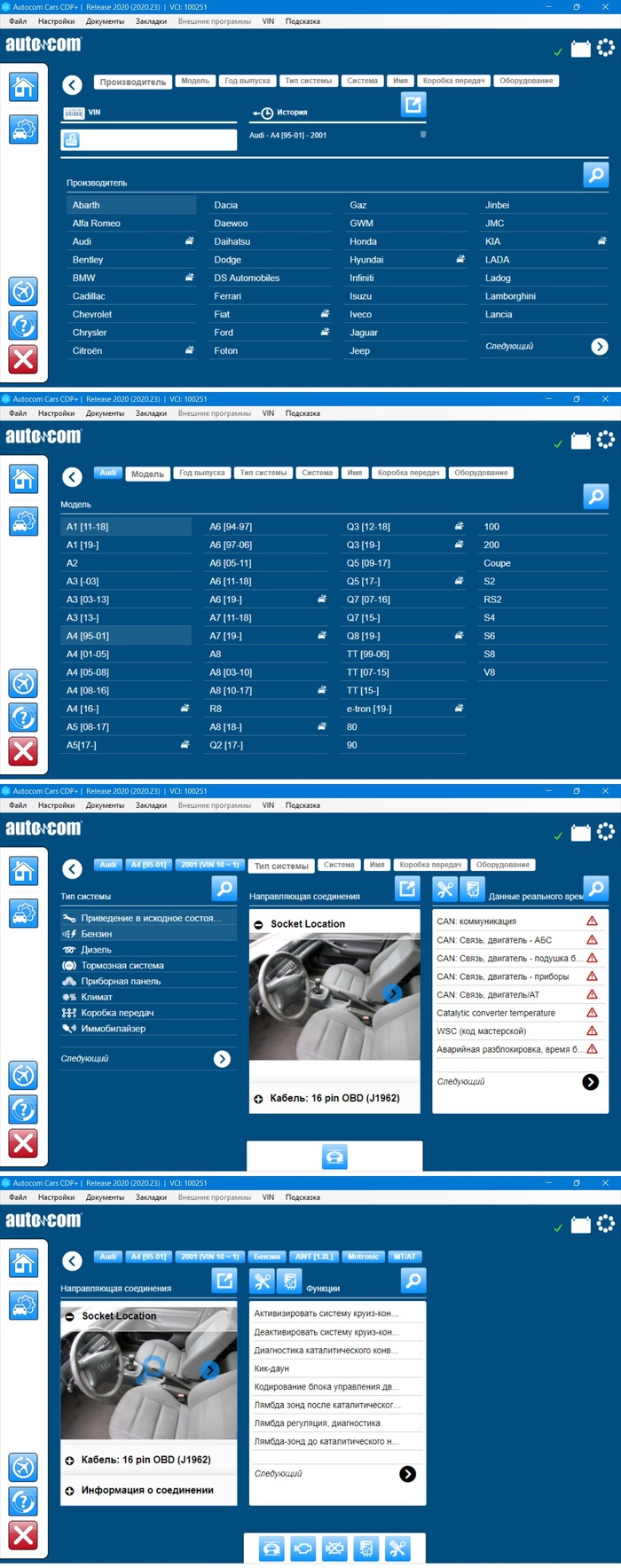The image size is (621, 1568).
Task: Click the car icon in the functions window bottom toolbar
Action: click(x=271, y=1548)
